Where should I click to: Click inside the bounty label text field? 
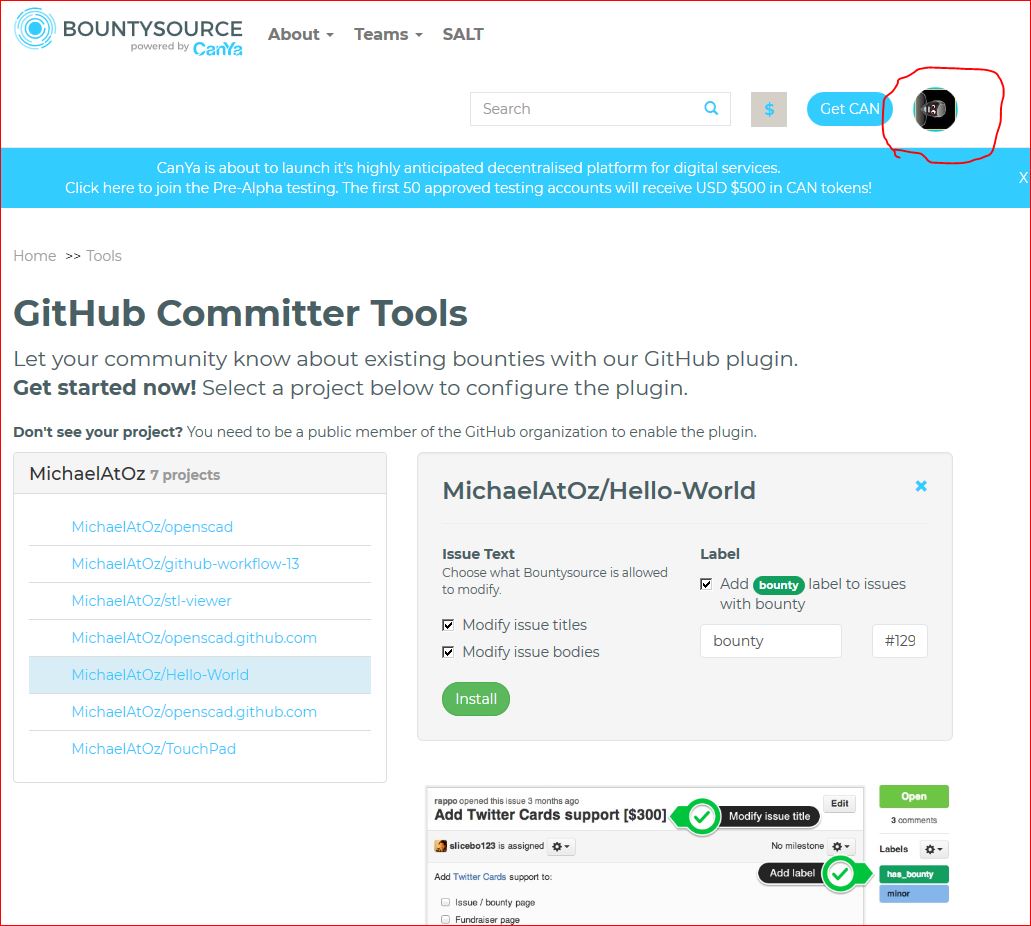[770, 641]
